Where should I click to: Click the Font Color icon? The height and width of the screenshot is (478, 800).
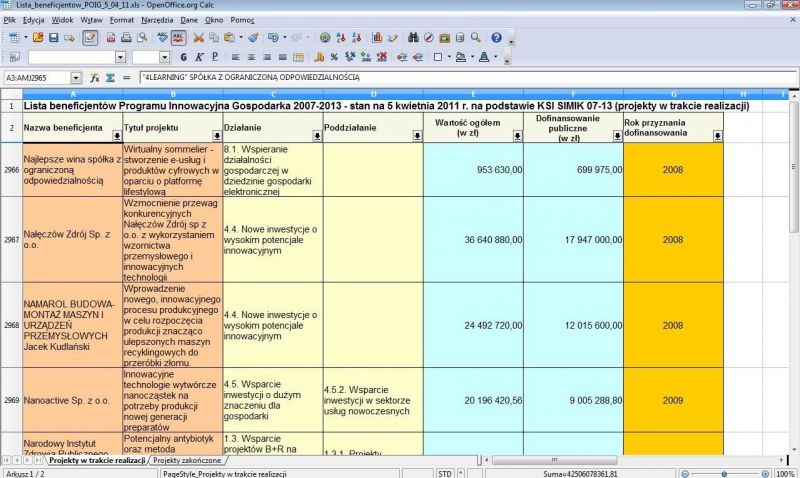(484, 57)
